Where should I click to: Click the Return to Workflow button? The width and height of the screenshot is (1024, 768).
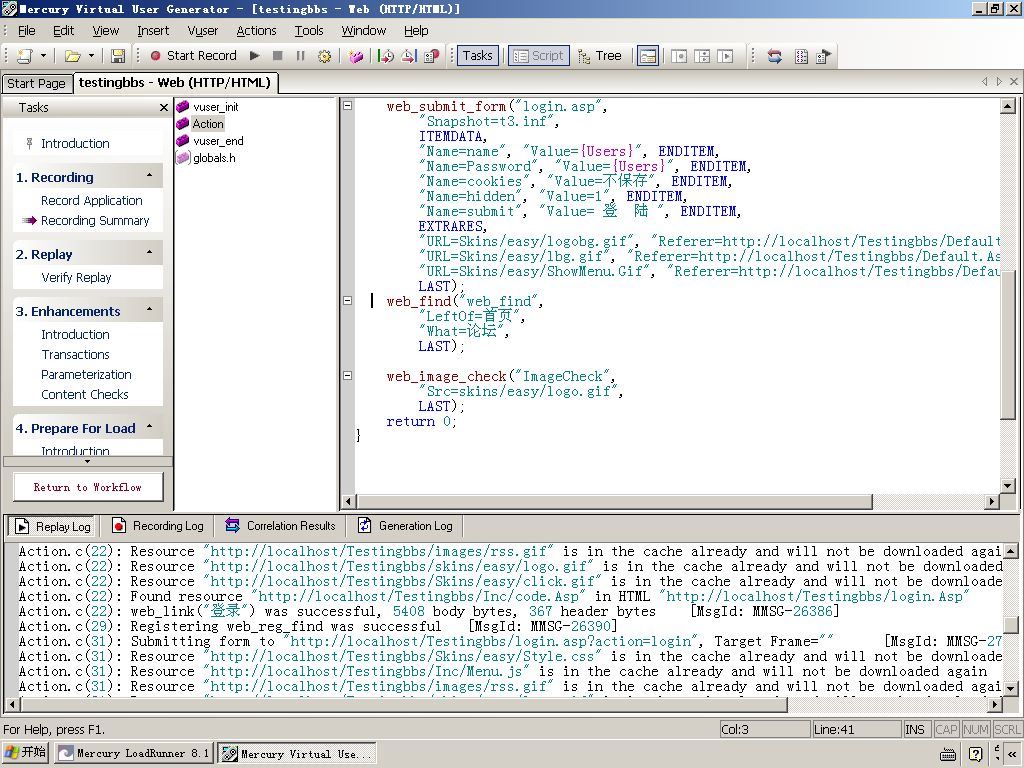pyautogui.click(x=88, y=487)
